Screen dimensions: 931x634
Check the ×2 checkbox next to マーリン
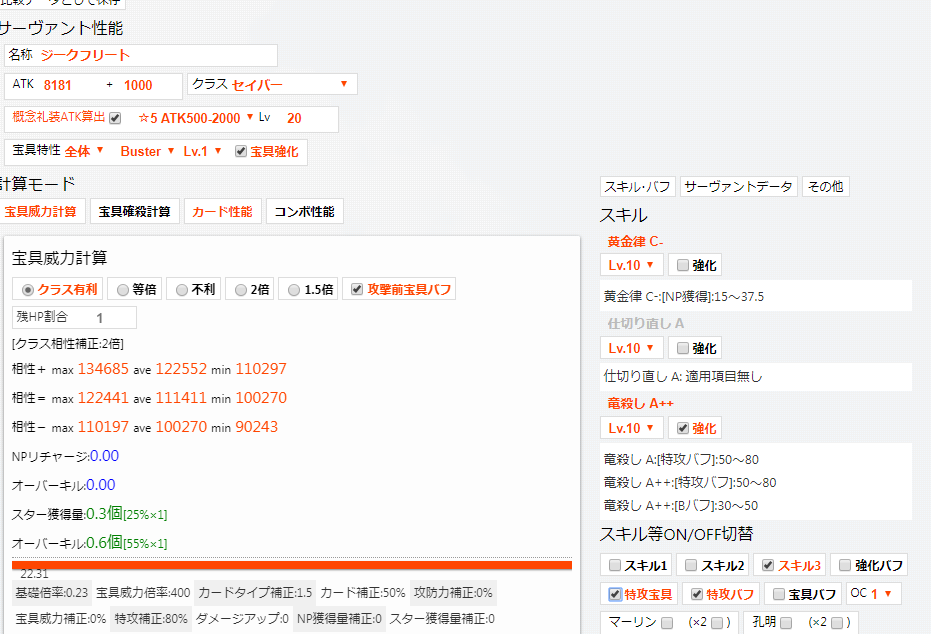click(x=717, y=623)
